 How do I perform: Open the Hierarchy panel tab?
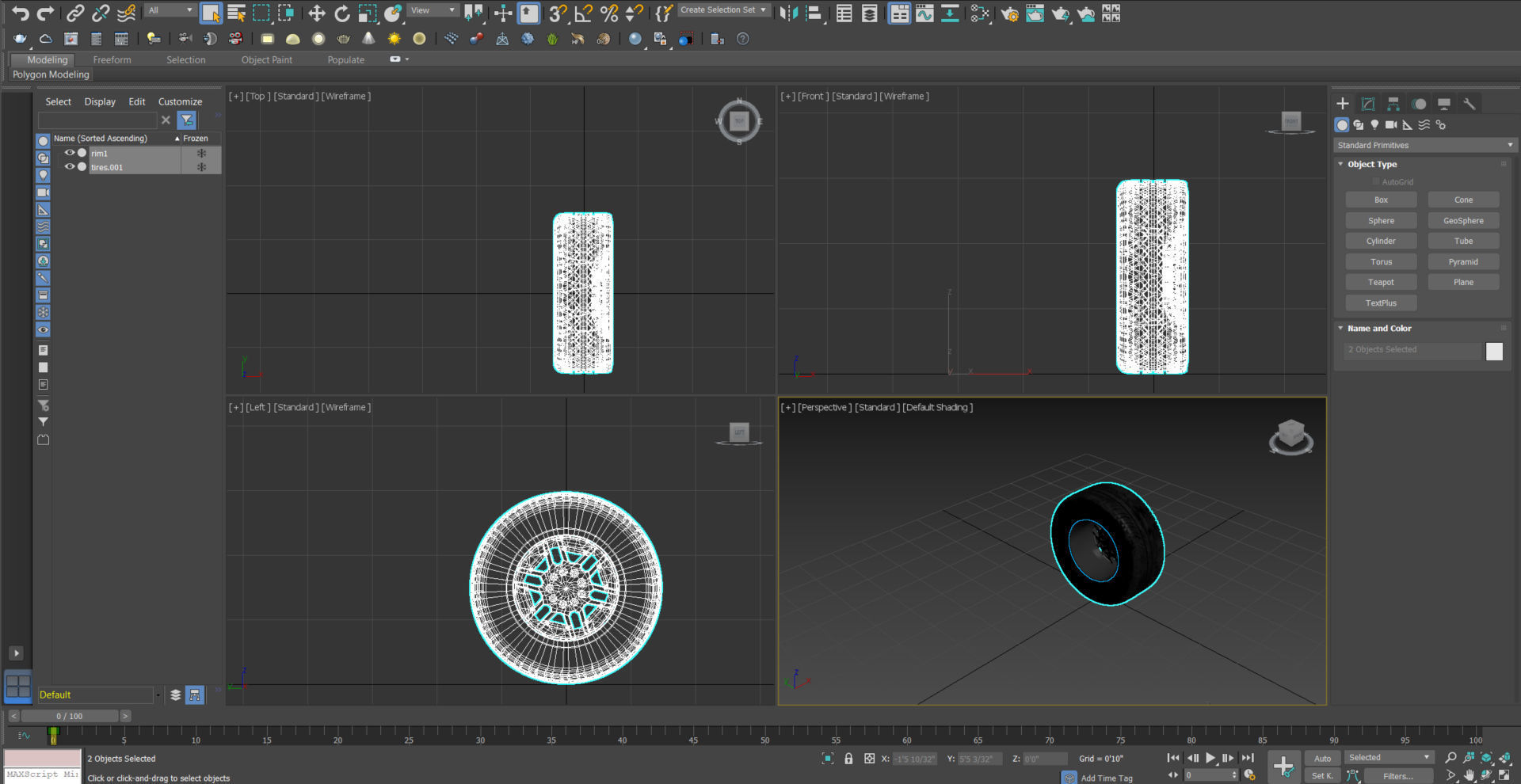coord(1393,104)
